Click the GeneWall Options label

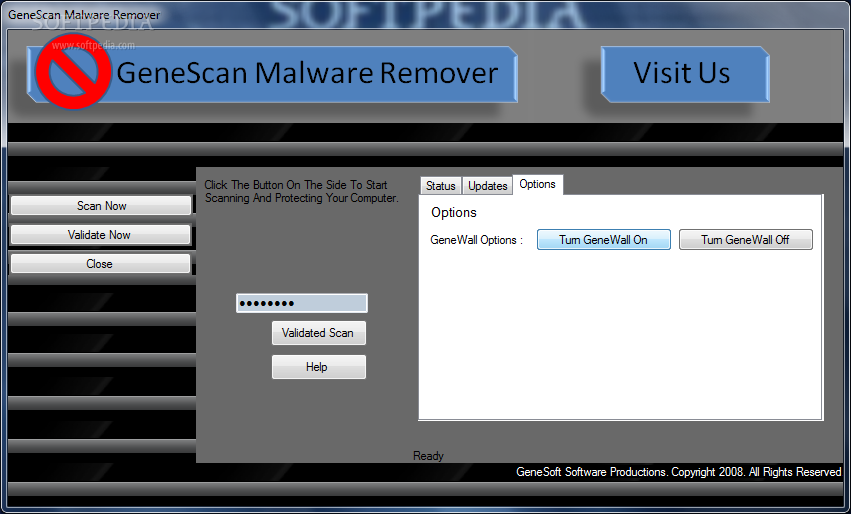coord(477,240)
